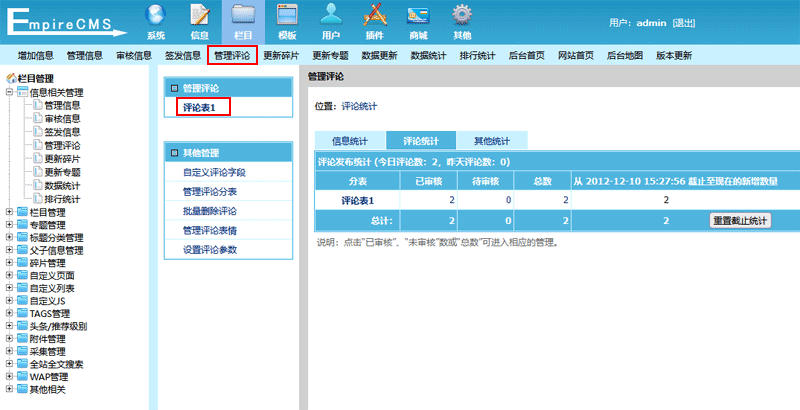Switch to the 信息统计 tab
This screenshot has width=800, height=410.
click(350, 141)
